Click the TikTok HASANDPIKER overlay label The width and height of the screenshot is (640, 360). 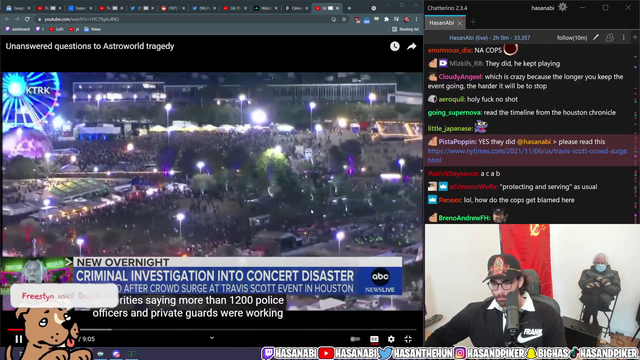pos(603,353)
